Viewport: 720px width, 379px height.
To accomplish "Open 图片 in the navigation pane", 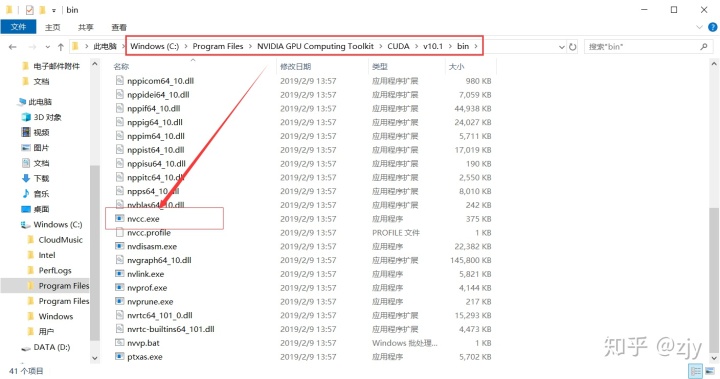I will [41, 147].
